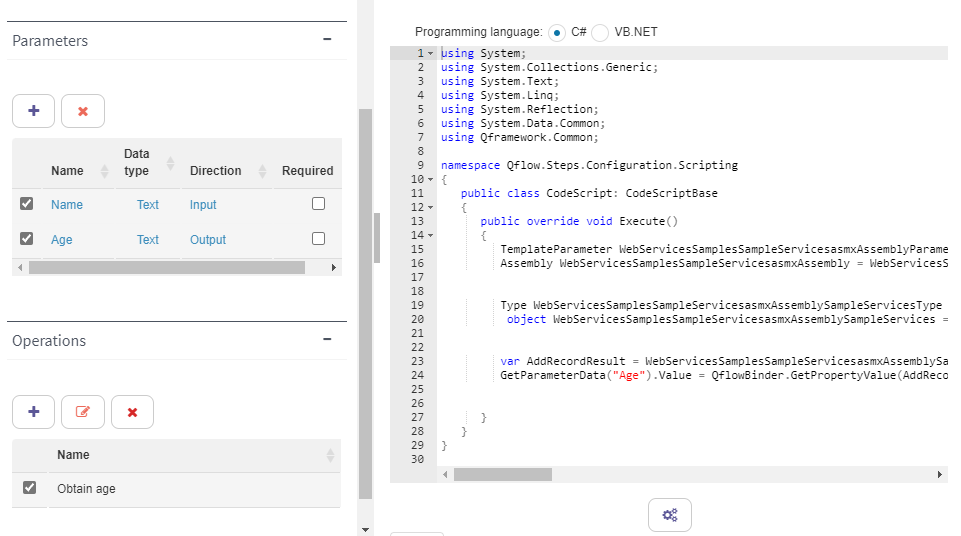Click right arrow of parameters table scrollbar

[x=333, y=268]
